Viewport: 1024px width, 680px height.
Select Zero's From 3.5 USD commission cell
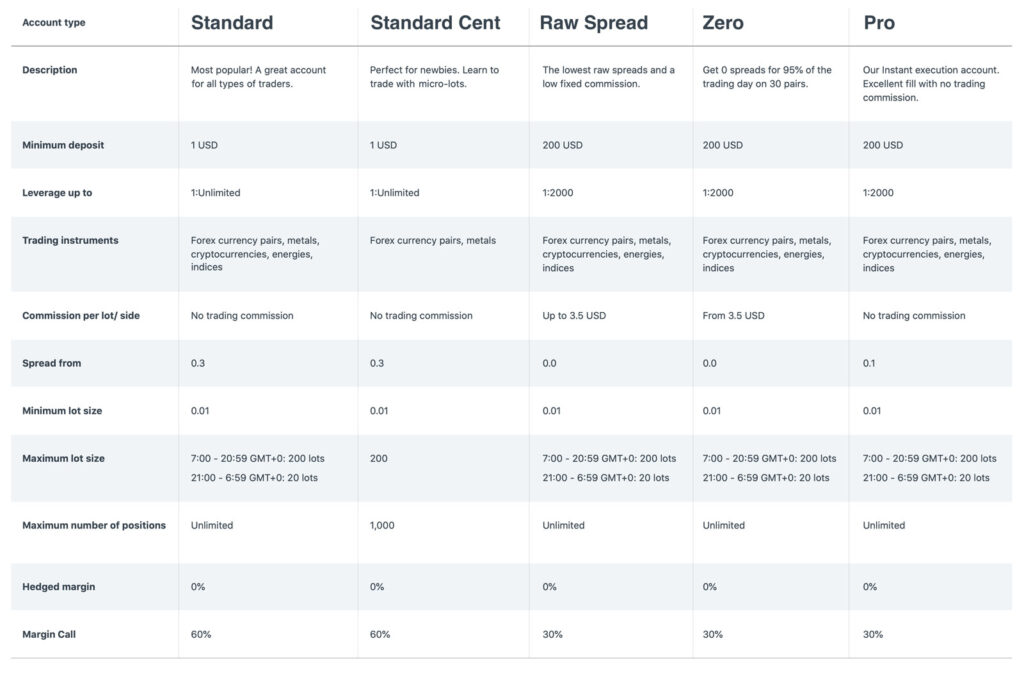point(733,316)
